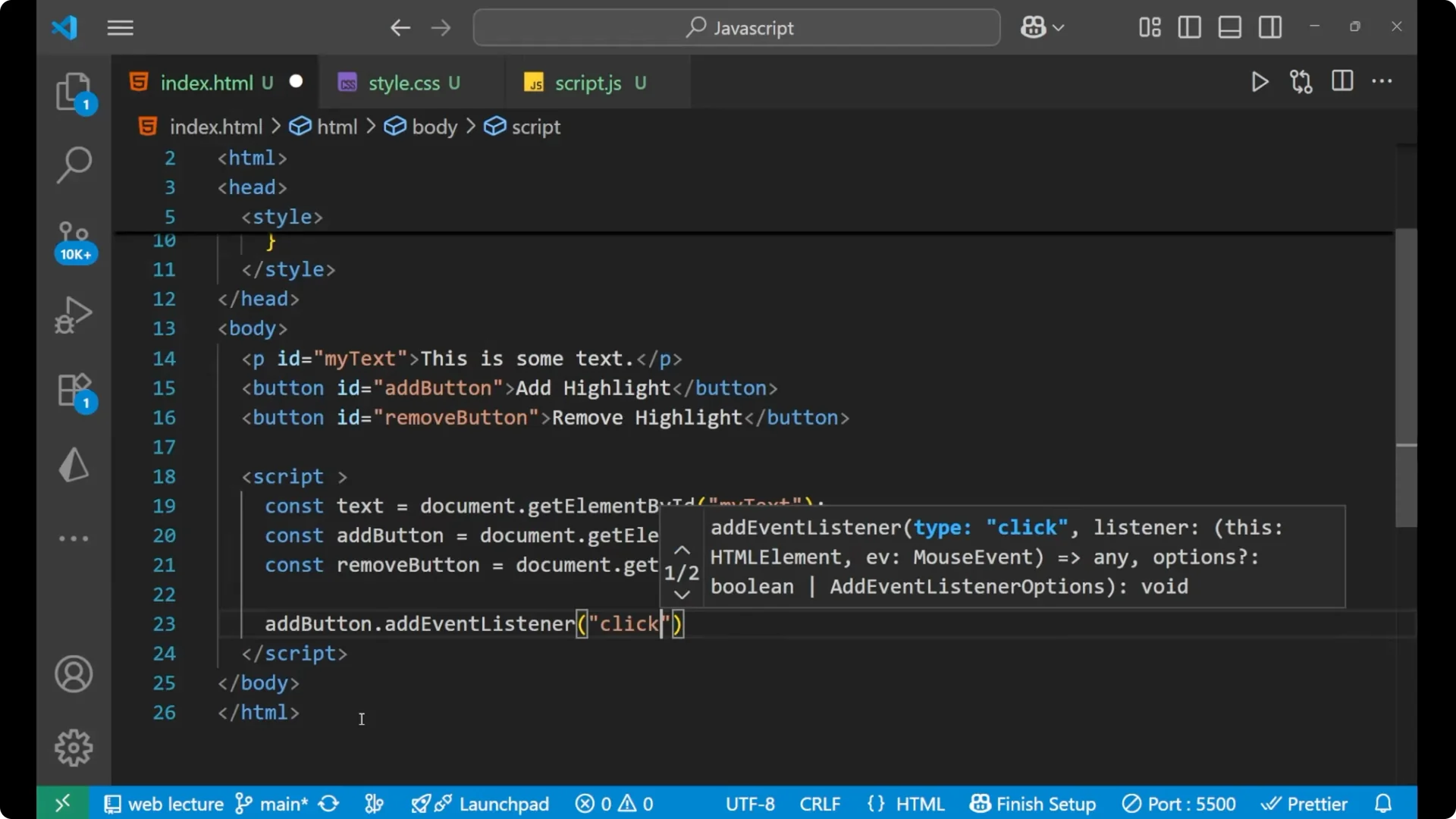This screenshot has height=819, width=1456.
Task: Run the current file with the play button
Action: [1260, 82]
